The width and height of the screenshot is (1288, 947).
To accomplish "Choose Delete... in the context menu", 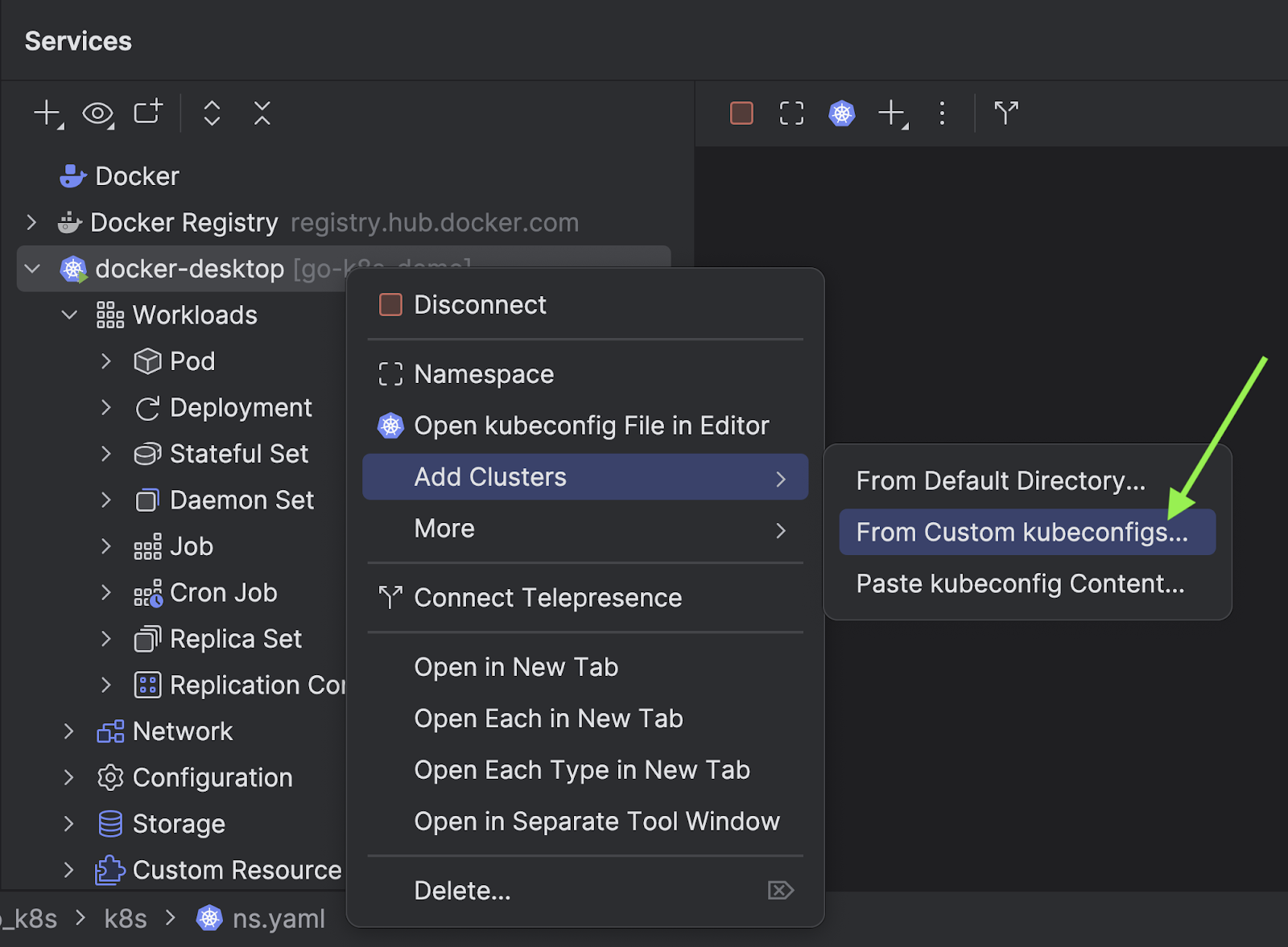I will [585, 891].
